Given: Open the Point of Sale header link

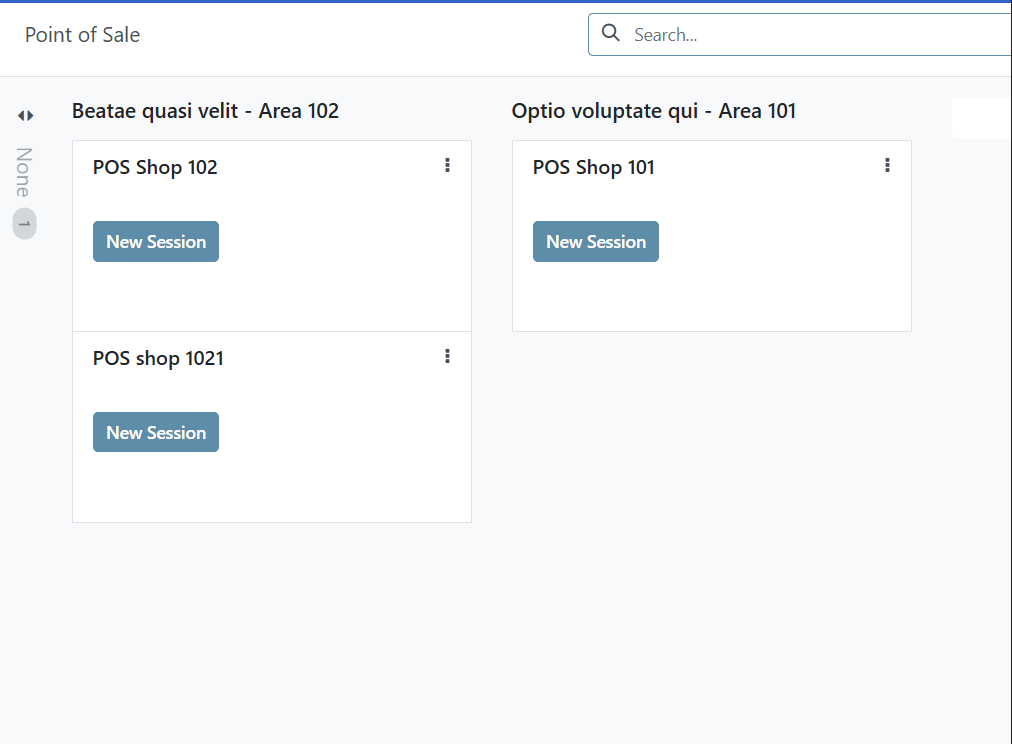Looking at the screenshot, I should (82, 34).
